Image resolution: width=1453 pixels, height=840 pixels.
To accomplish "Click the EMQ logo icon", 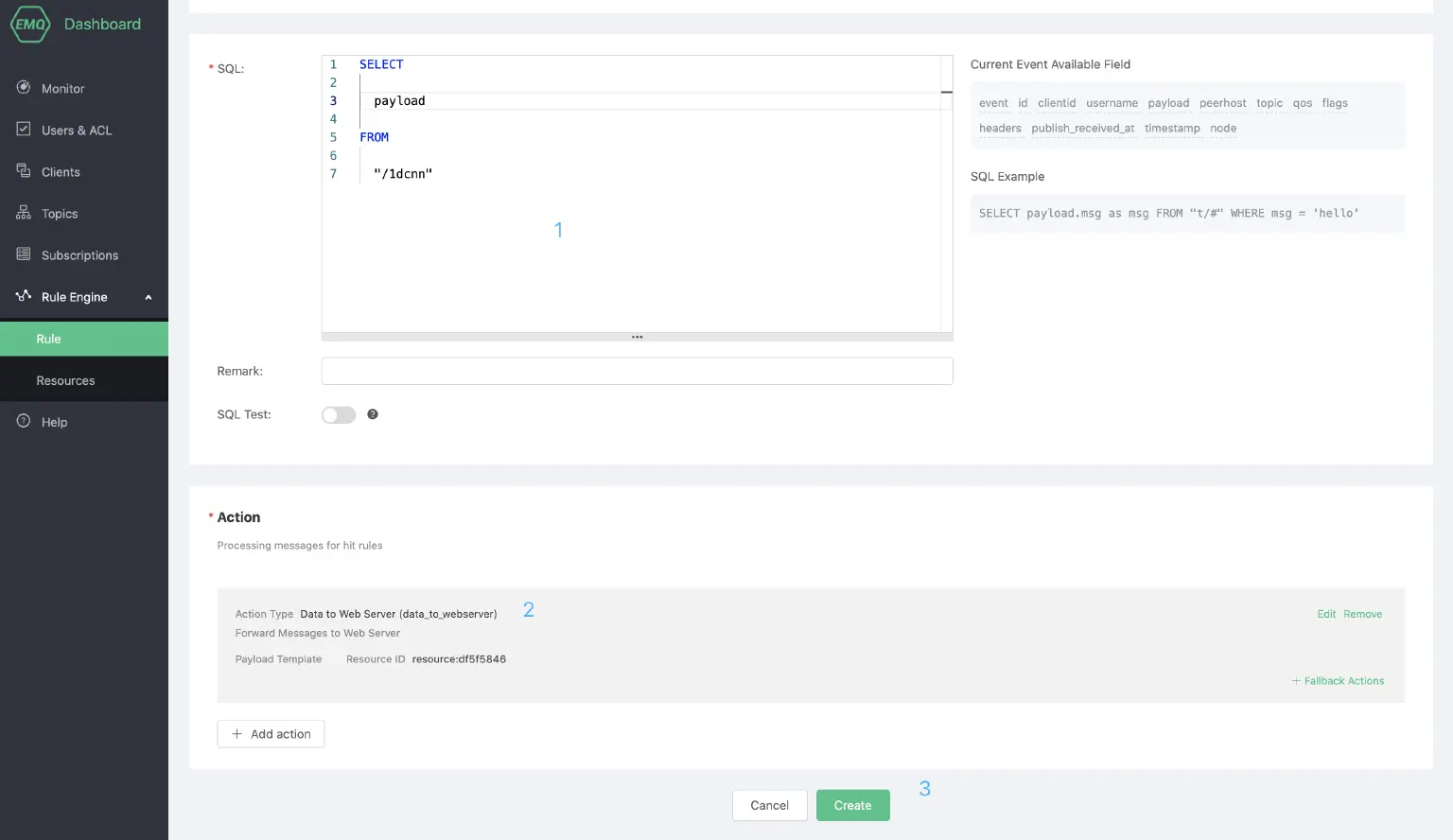I will pyautogui.click(x=29, y=25).
